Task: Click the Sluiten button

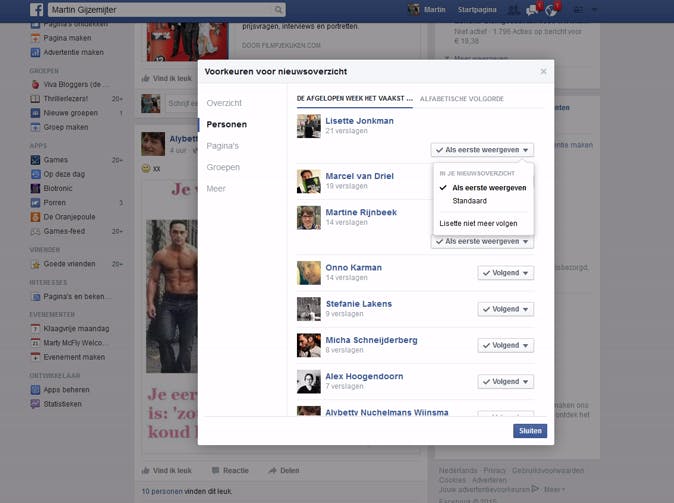Action: click(530, 431)
